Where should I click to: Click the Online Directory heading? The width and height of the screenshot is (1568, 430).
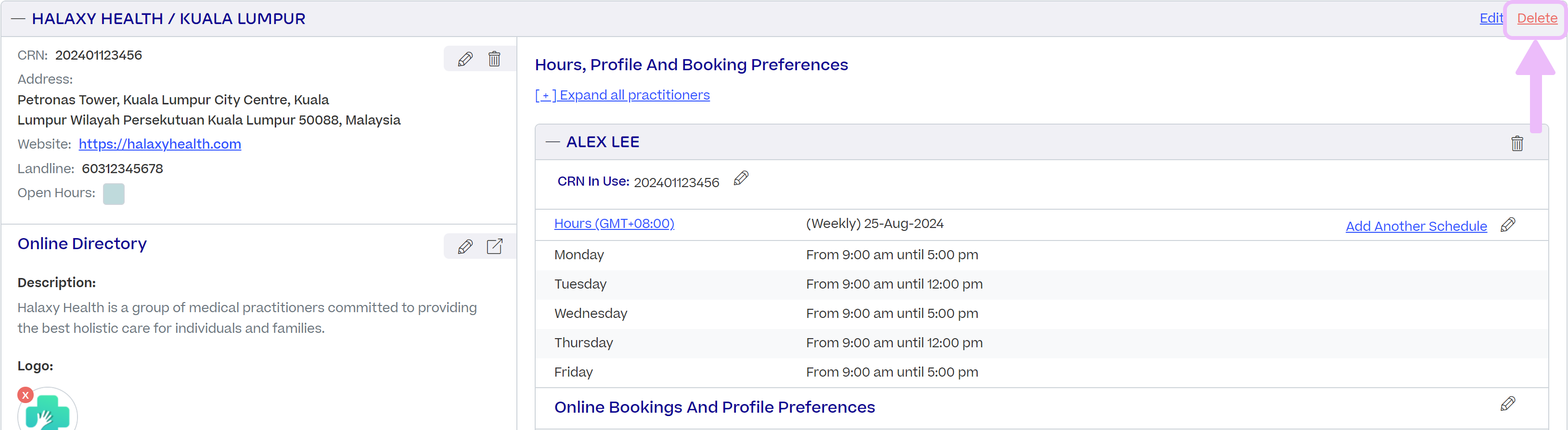82,243
